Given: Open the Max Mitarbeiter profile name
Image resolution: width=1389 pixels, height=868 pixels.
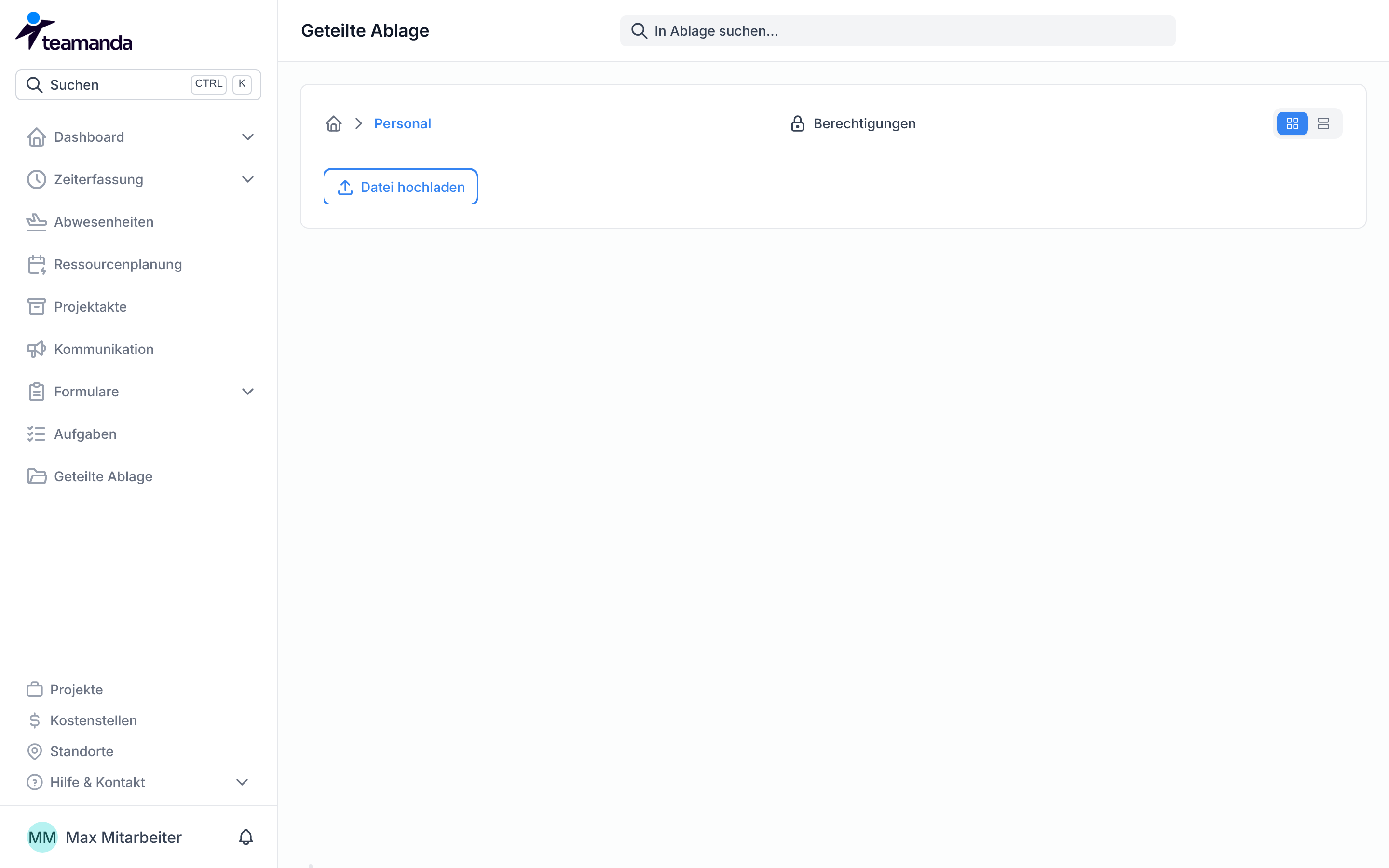Looking at the screenshot, I should pos(124,838).
